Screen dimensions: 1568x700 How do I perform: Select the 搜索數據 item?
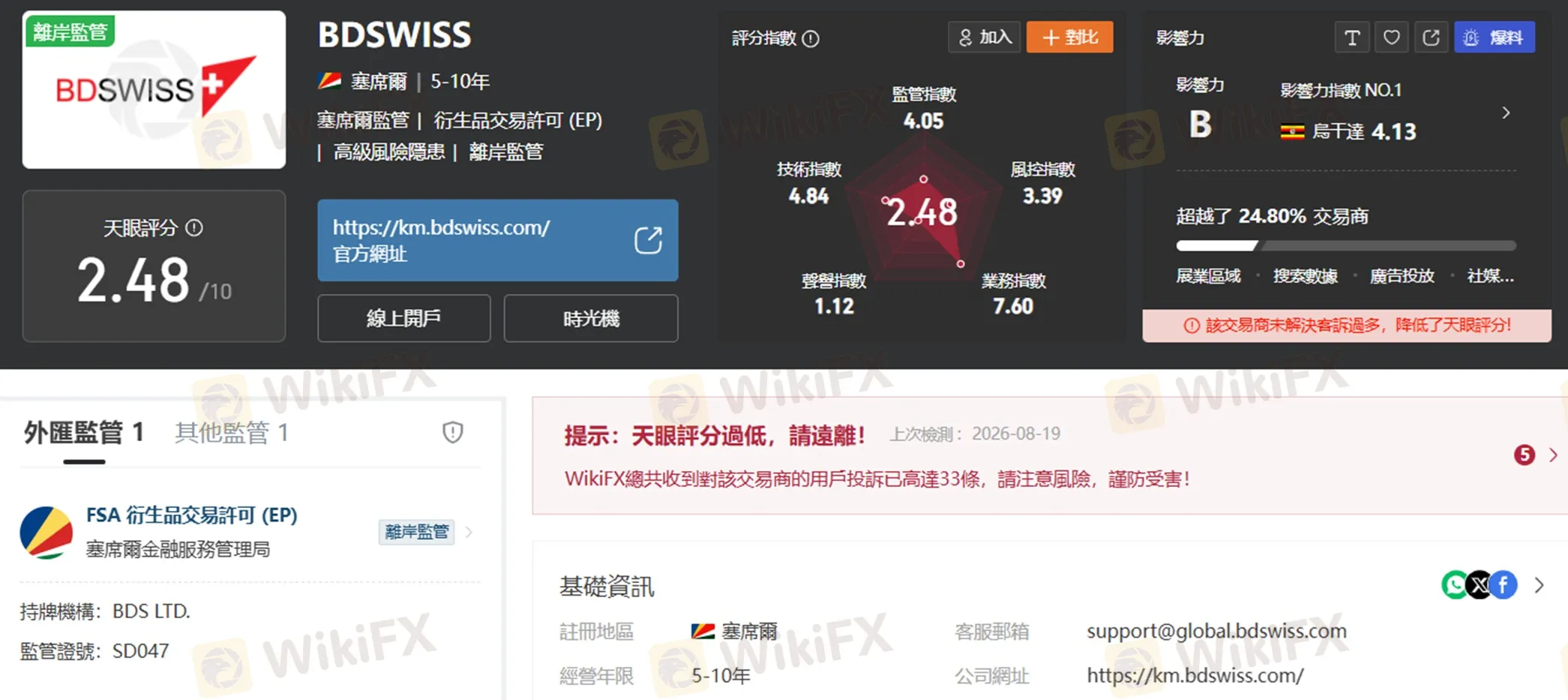click(x=1305, y=276)
